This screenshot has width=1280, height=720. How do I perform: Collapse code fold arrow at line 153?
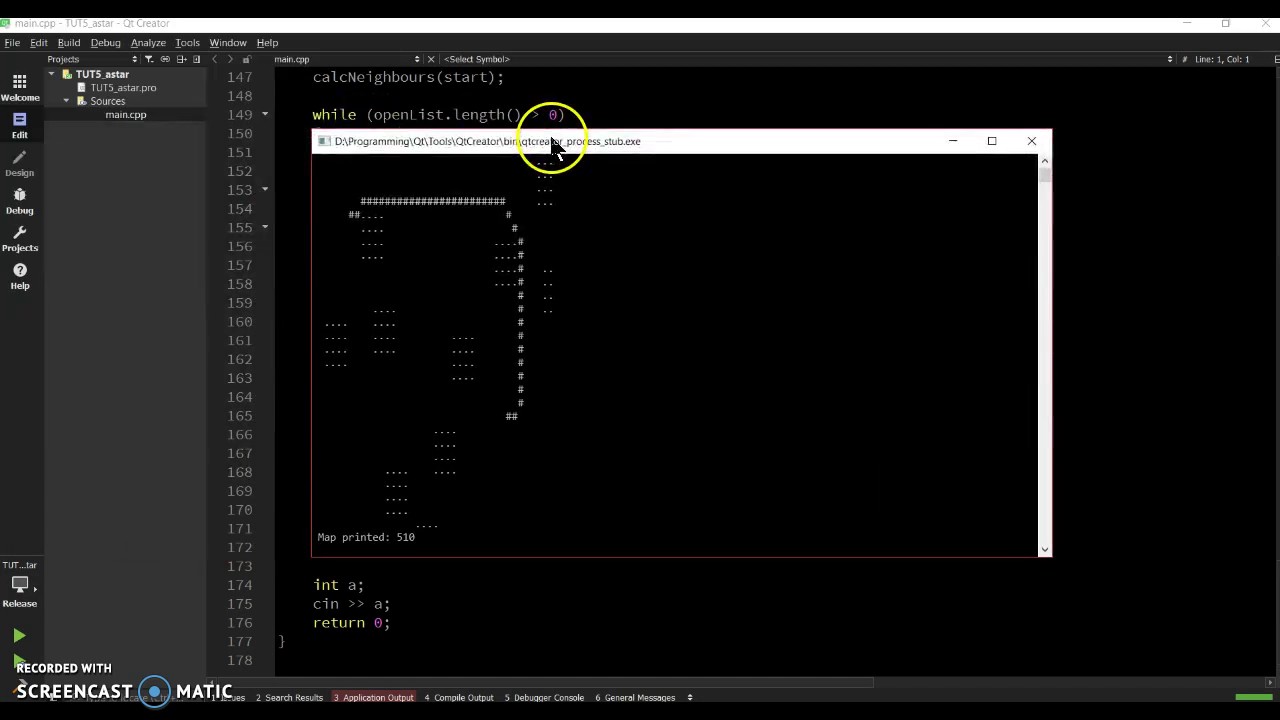(x=265, y=189)
